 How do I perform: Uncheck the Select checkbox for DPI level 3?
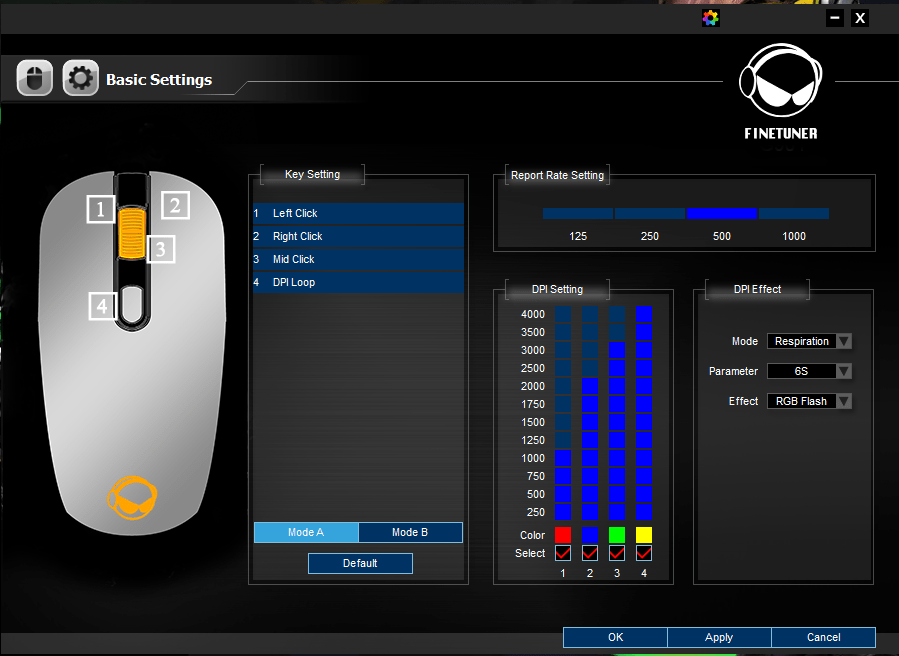[x=617, y=553]
